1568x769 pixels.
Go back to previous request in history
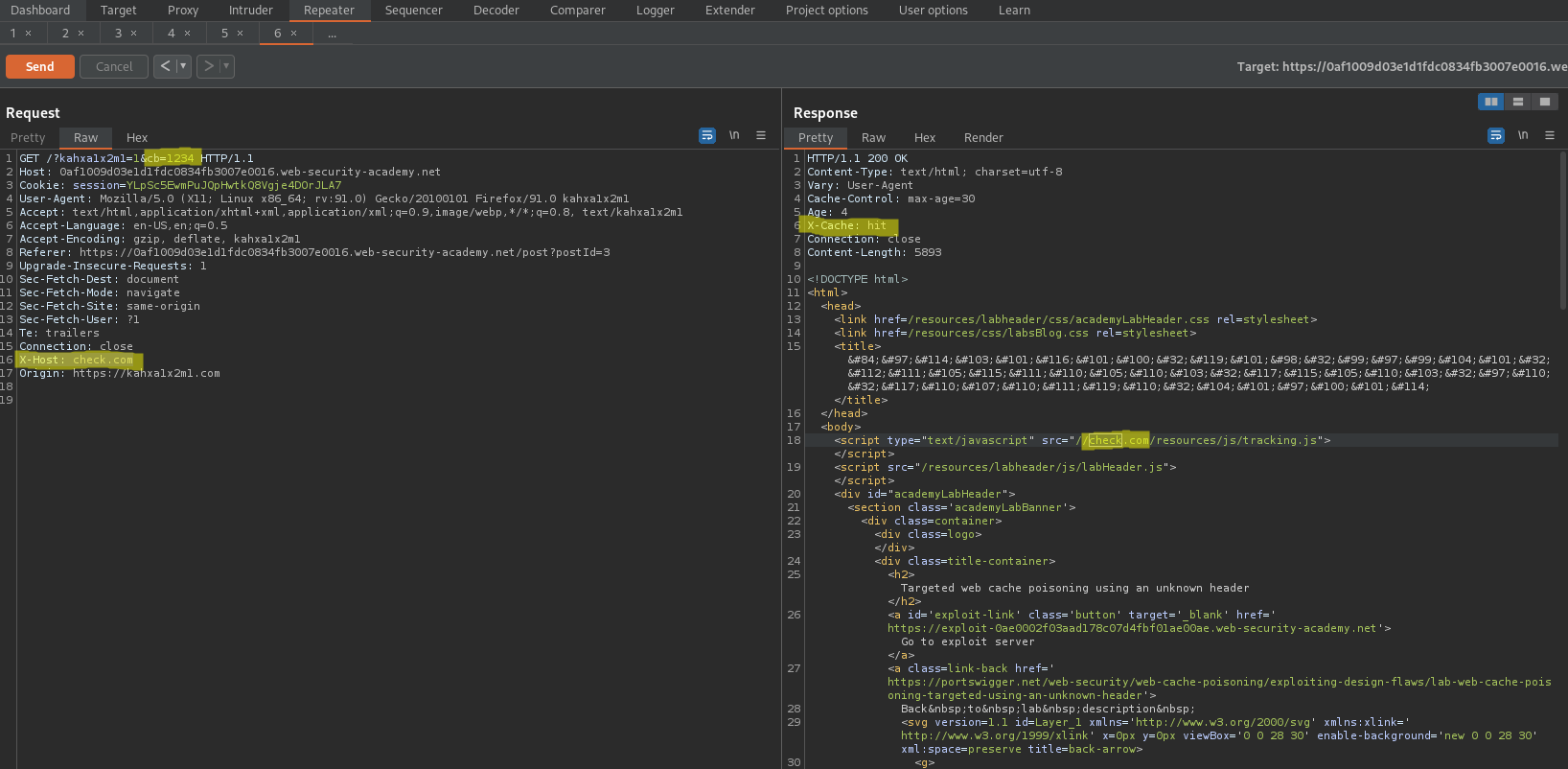tap(165, 66)
